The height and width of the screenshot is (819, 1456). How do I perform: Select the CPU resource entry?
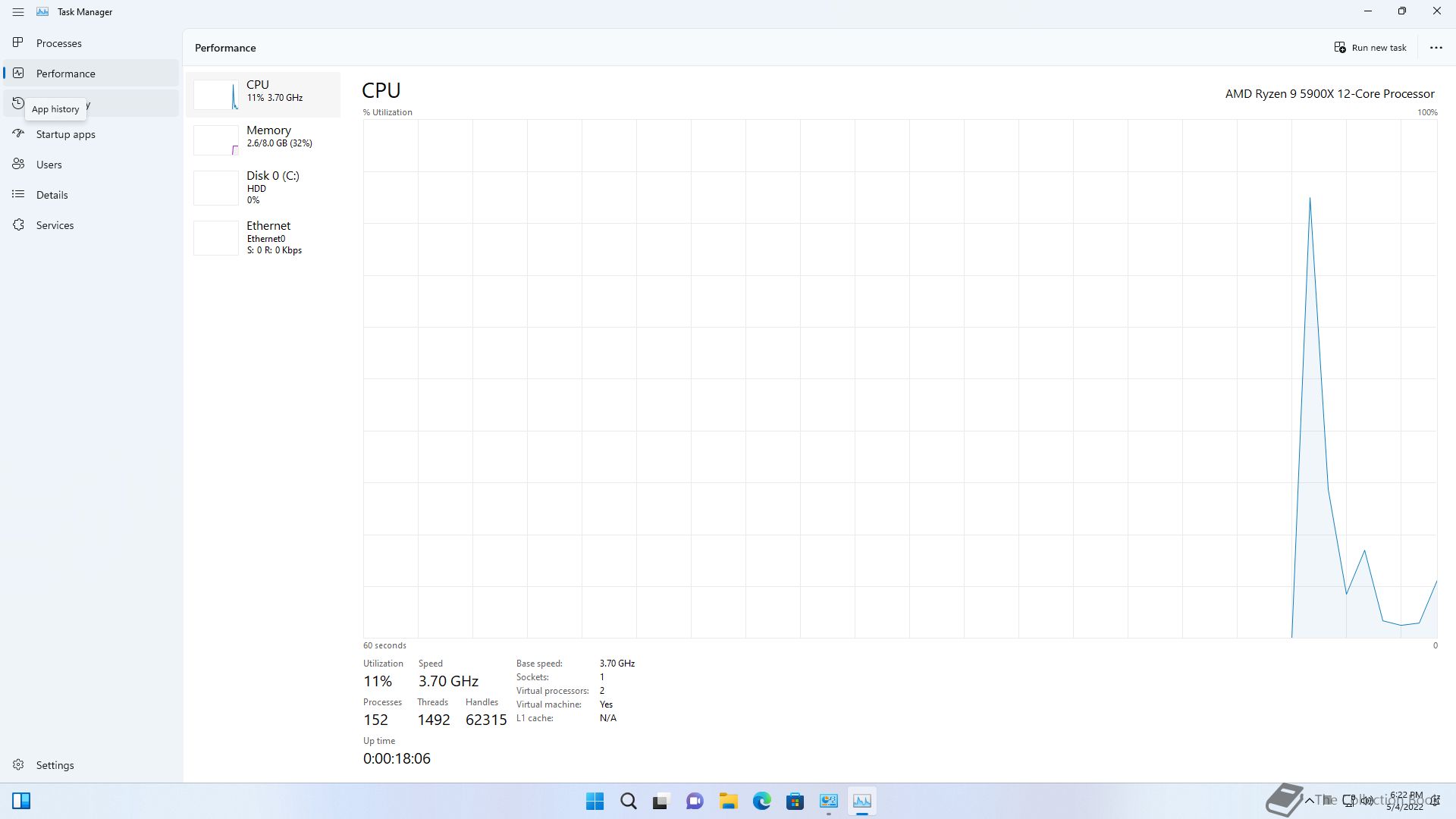tap(263, 95)
